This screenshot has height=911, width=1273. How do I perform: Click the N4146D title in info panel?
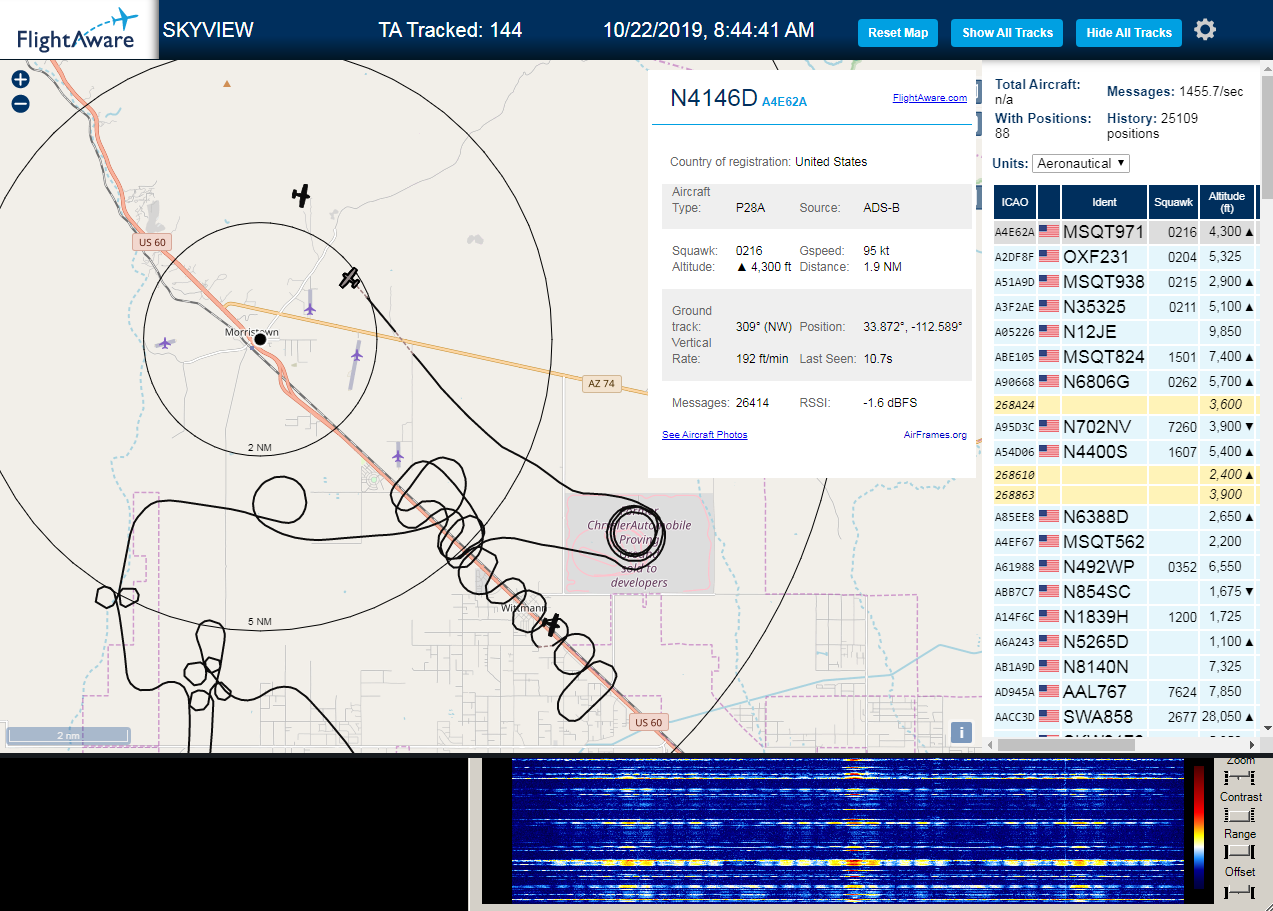(714, 97)
